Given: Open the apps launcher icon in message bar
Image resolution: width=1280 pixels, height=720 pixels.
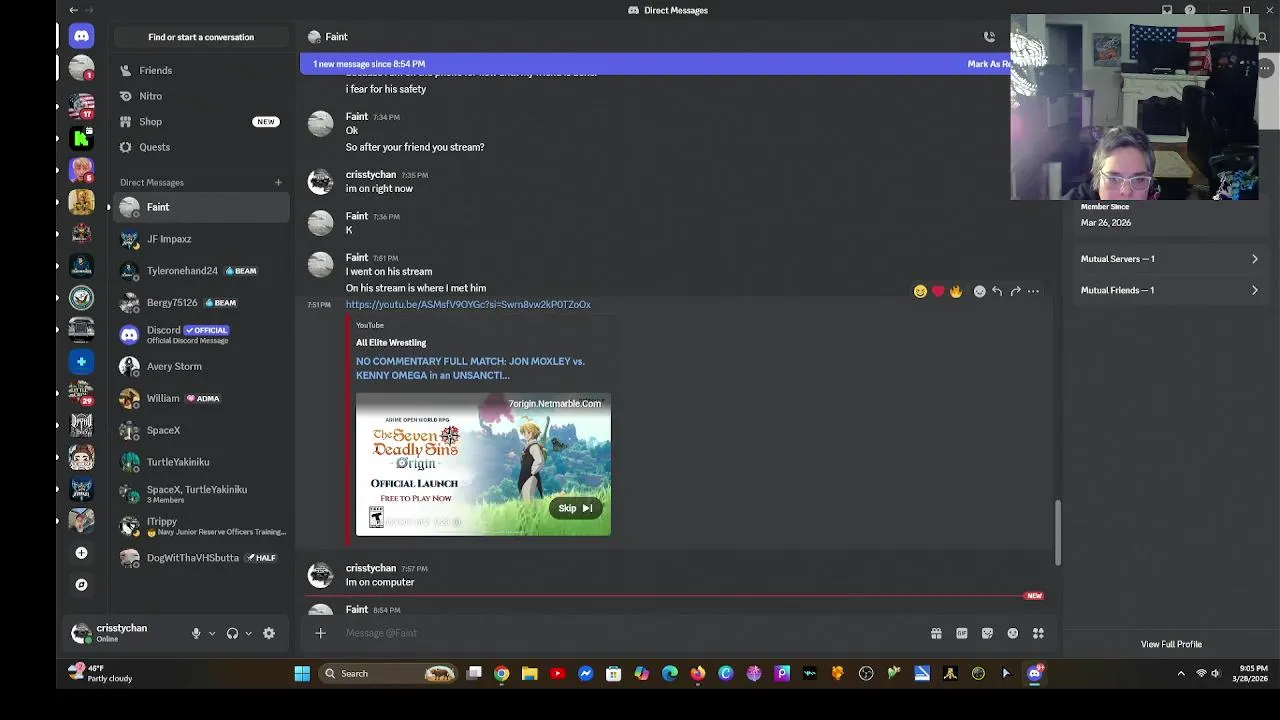Looking at the screenshot, I should point(1038,633).
